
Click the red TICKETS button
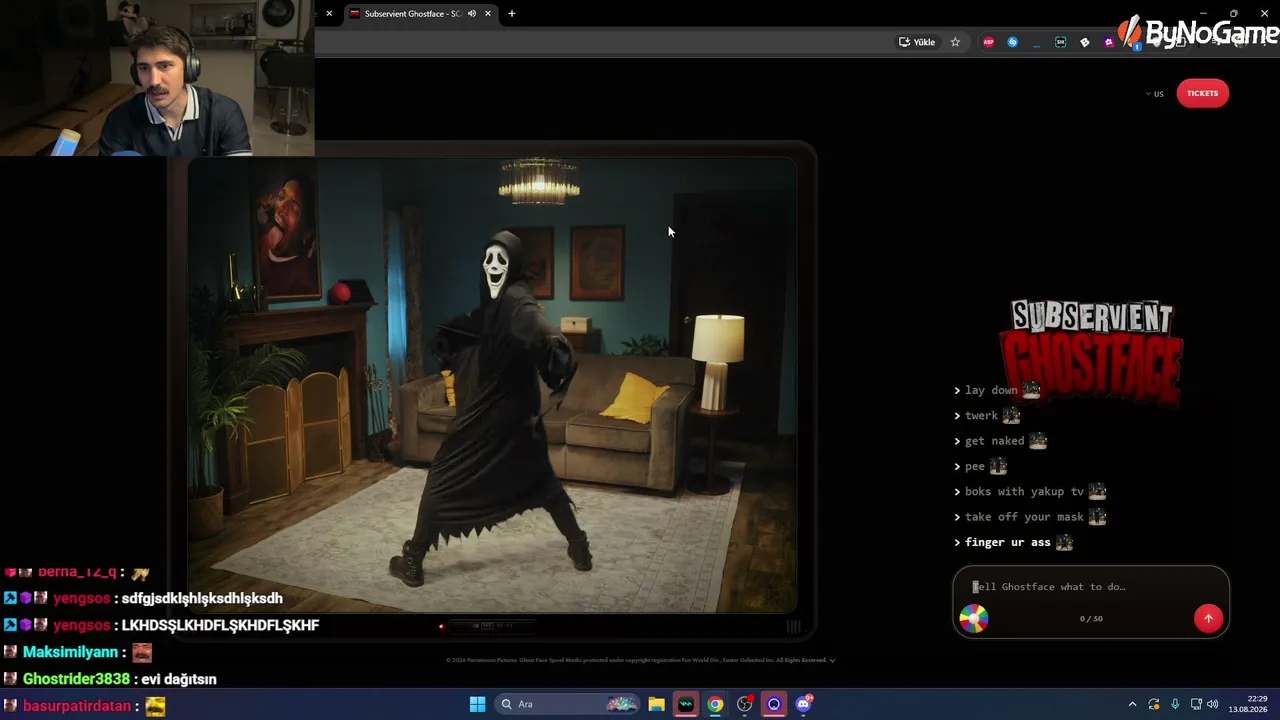pyautogui.click(x=1202, y=93)
